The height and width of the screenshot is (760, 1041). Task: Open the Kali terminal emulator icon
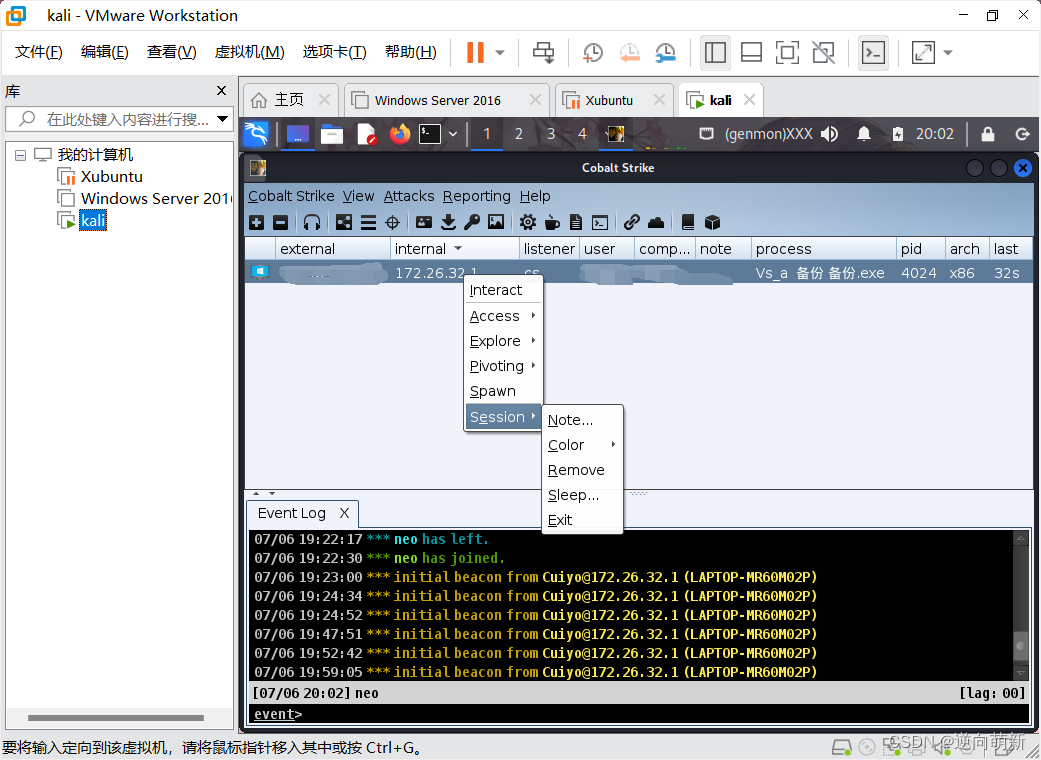pyautogui.click(x=430, y=134)
